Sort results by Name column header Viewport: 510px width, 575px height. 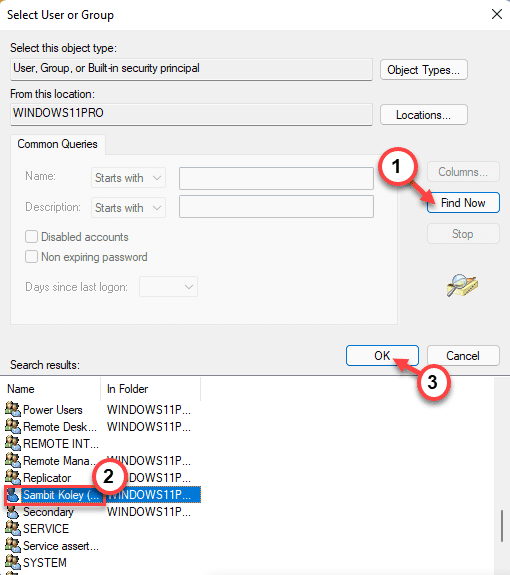(x=51, y=389)
